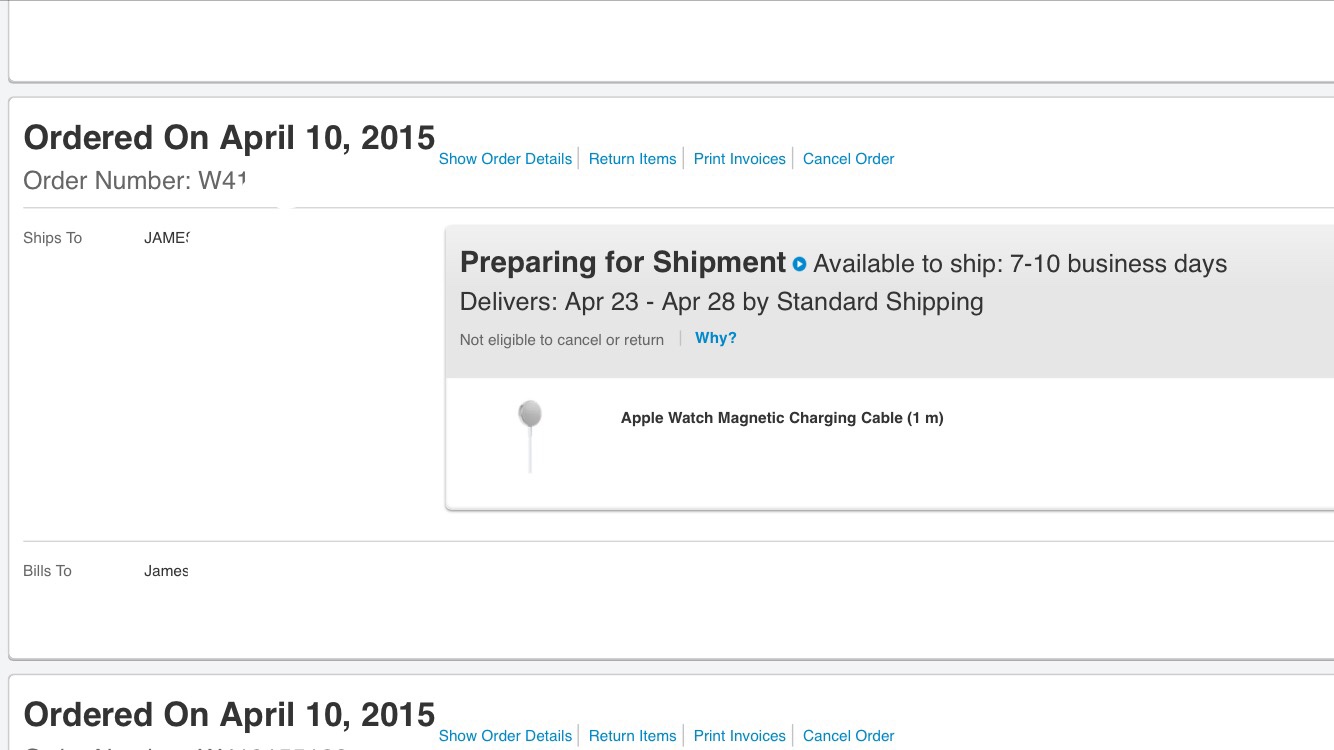Click the Ships To label
Viewport: 1334px width, 750px height.
(x=52, y=238)
